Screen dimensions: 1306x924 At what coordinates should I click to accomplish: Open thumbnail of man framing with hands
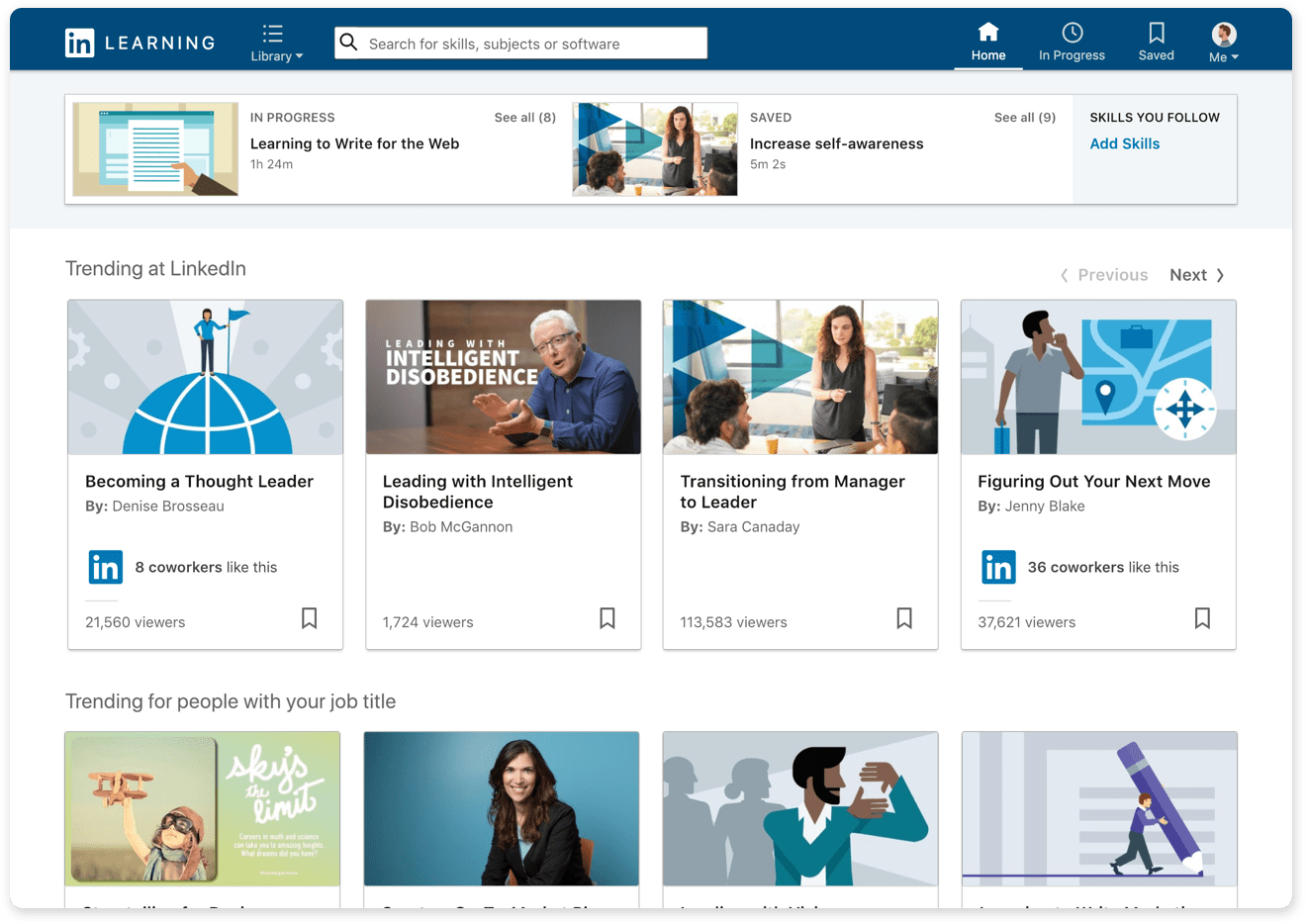(800, 809)
